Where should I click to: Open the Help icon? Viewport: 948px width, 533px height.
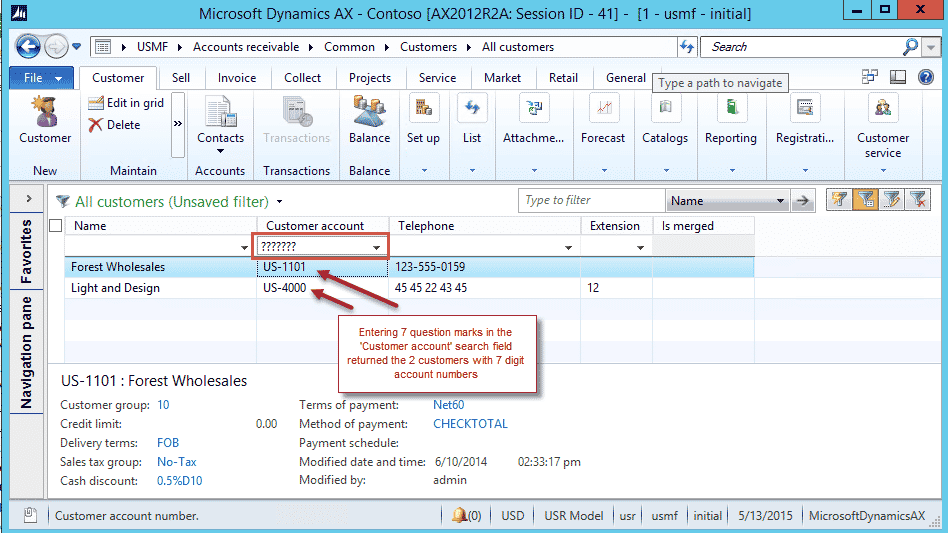click(x=926, y=77)
